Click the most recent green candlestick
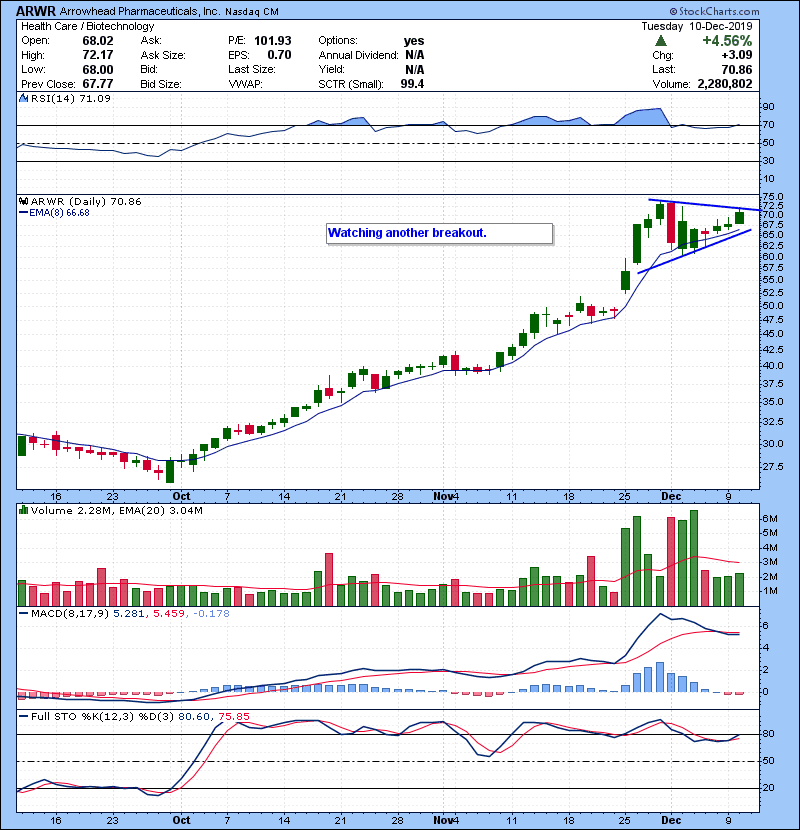The image size is (800, 830). tap(739, 217)
